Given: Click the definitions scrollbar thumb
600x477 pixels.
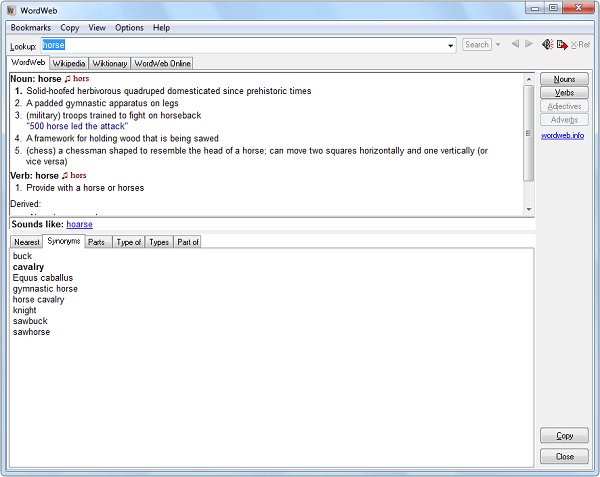Looking at the screenshot, I should click(x=529, y=133).
